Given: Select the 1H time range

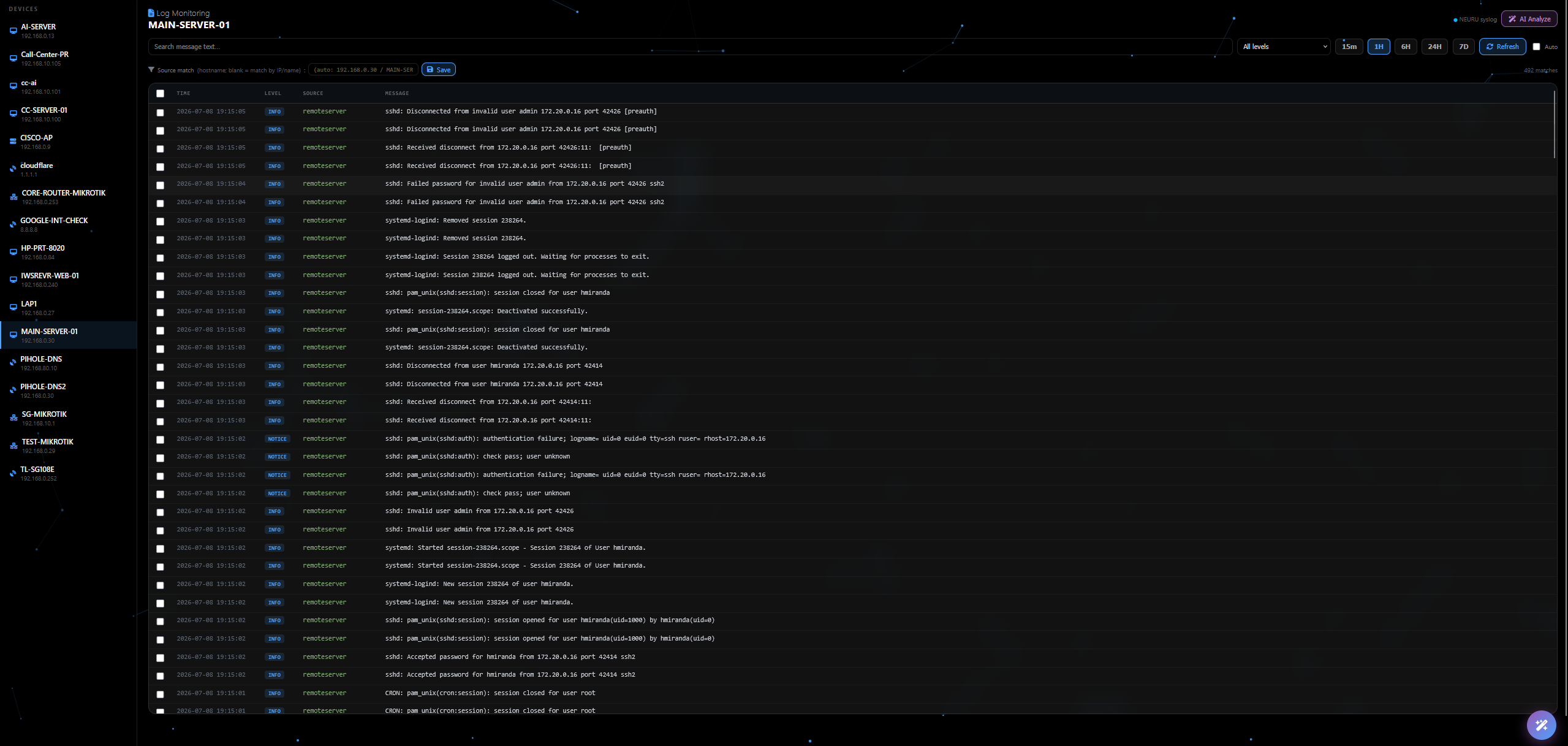Looking at the screenshot, I should click(x=1379, y=47).
